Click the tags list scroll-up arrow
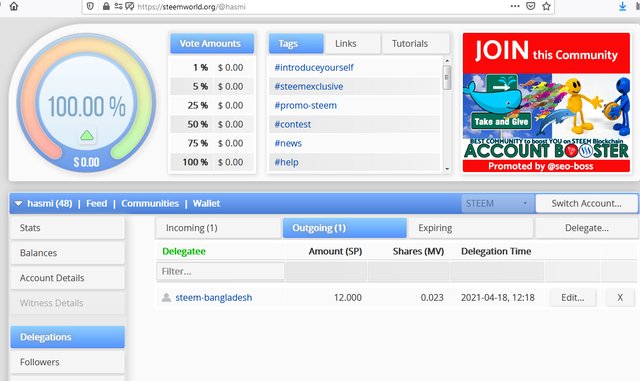640x381 pixels. pyautogui.click(x=447, y=60)
